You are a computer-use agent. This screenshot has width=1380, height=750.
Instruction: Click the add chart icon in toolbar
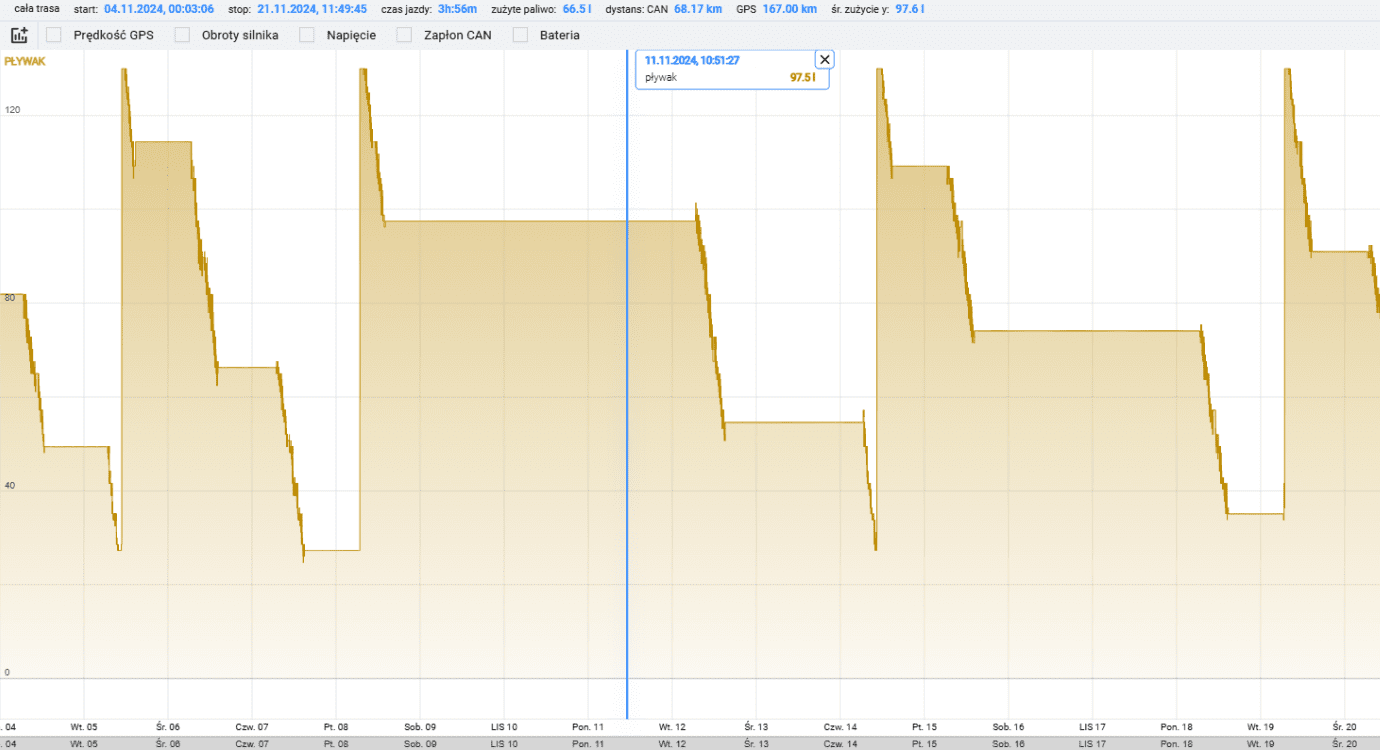tap(19, 35)
